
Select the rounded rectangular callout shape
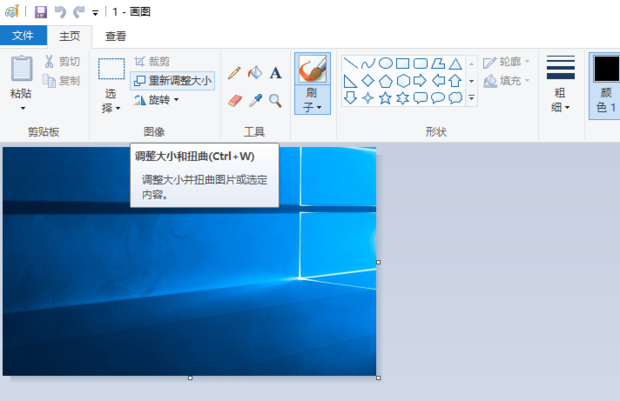point(420,98)
